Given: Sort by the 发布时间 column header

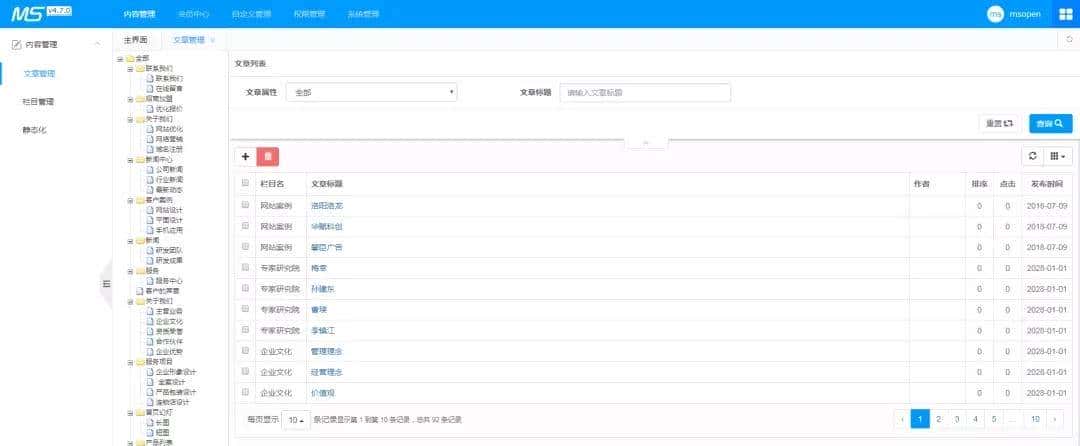Looking at the screenshot, I should coord(1046,184).
